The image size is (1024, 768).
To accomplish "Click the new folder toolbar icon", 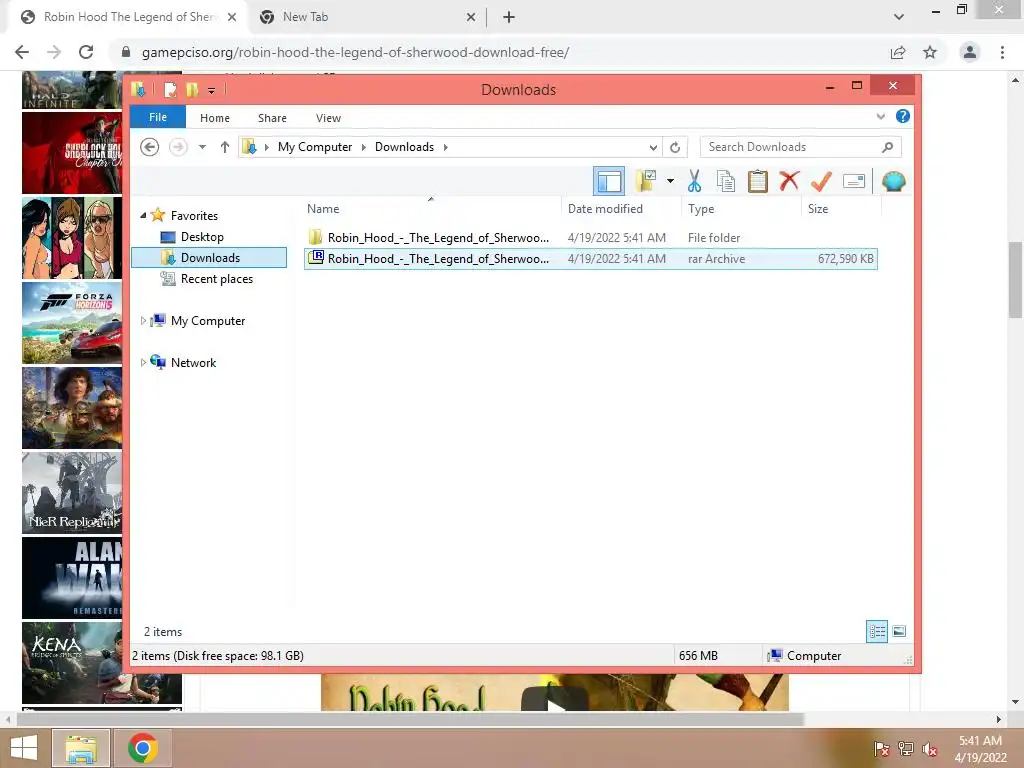I will 646,181.
